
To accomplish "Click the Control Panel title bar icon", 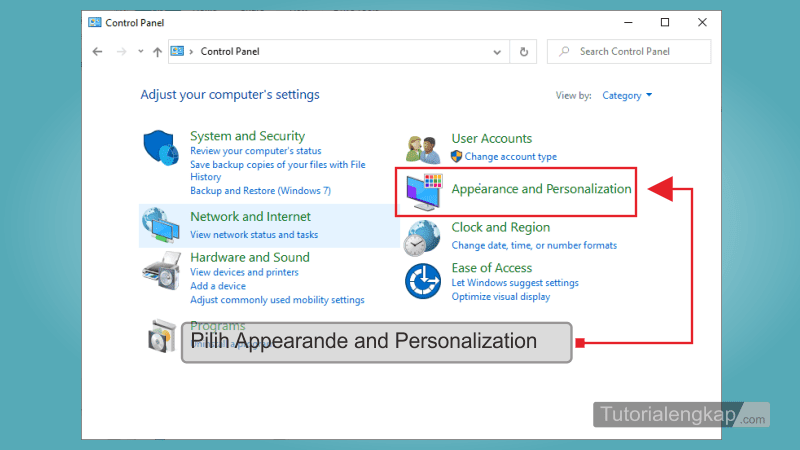I will coord(94,22).
